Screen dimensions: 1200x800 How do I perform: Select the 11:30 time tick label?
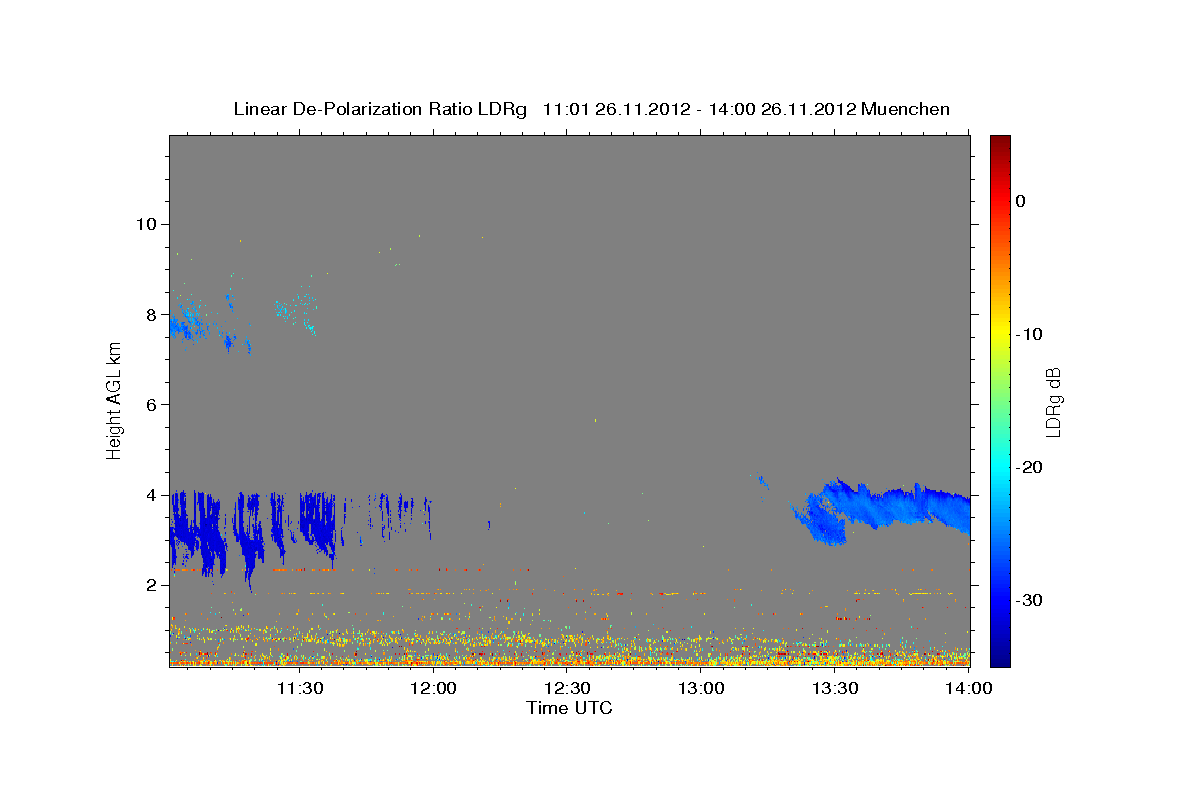(299, 688)
